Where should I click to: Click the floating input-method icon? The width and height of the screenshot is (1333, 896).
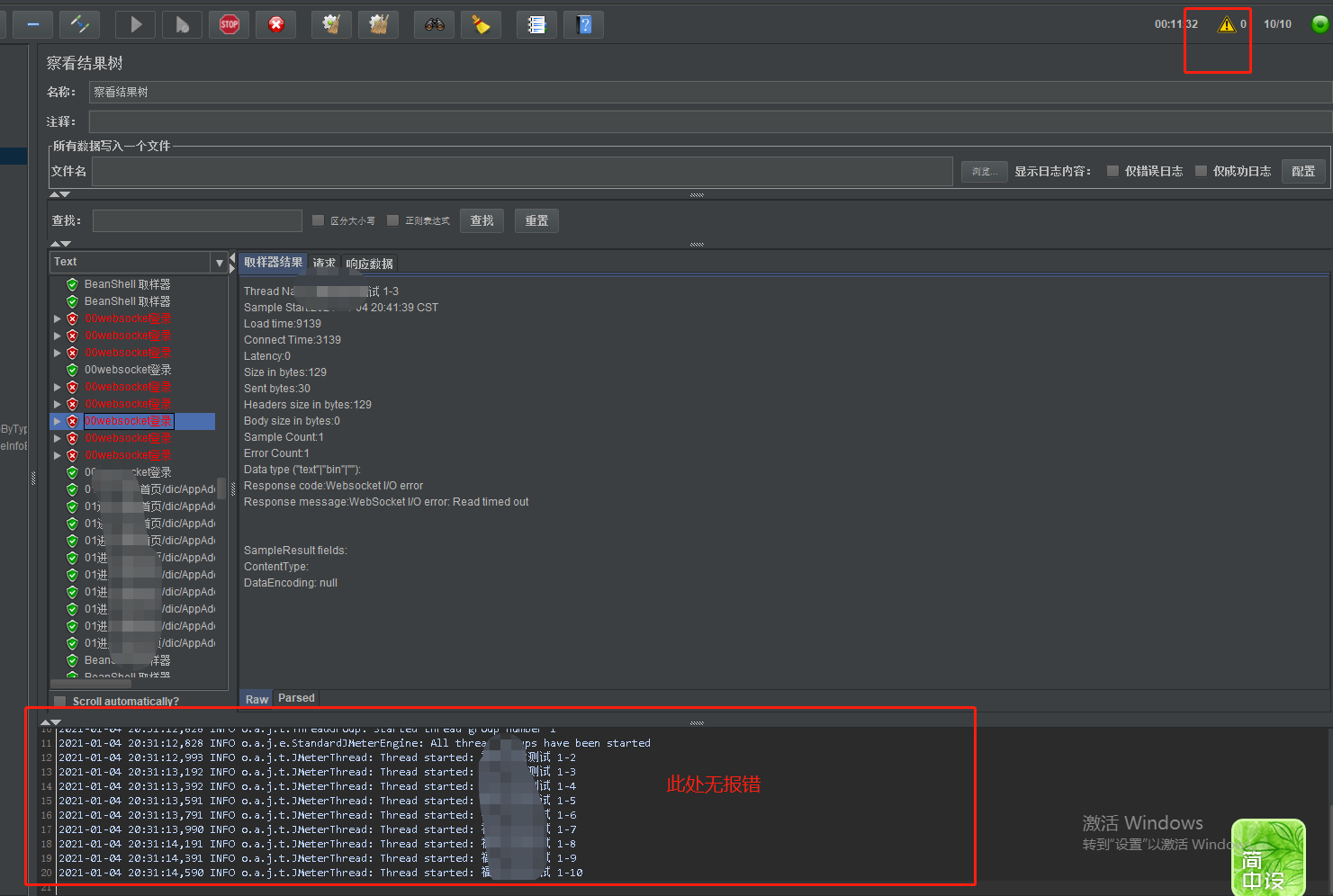tap(1268, 857)
